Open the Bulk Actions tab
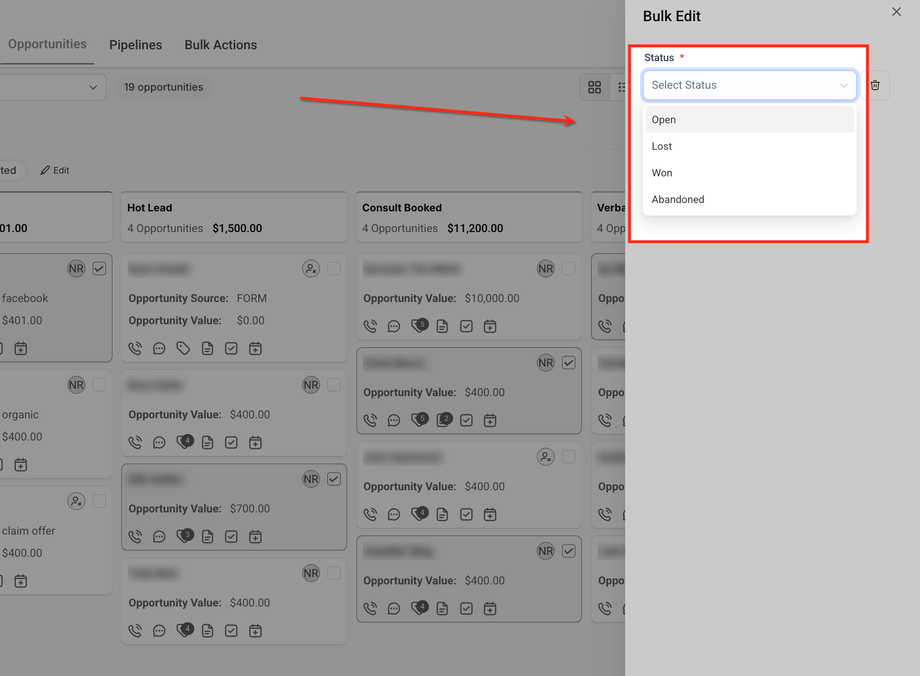This screenshot has width=920, height=676. pyautogui.click(x=220, y=45)
